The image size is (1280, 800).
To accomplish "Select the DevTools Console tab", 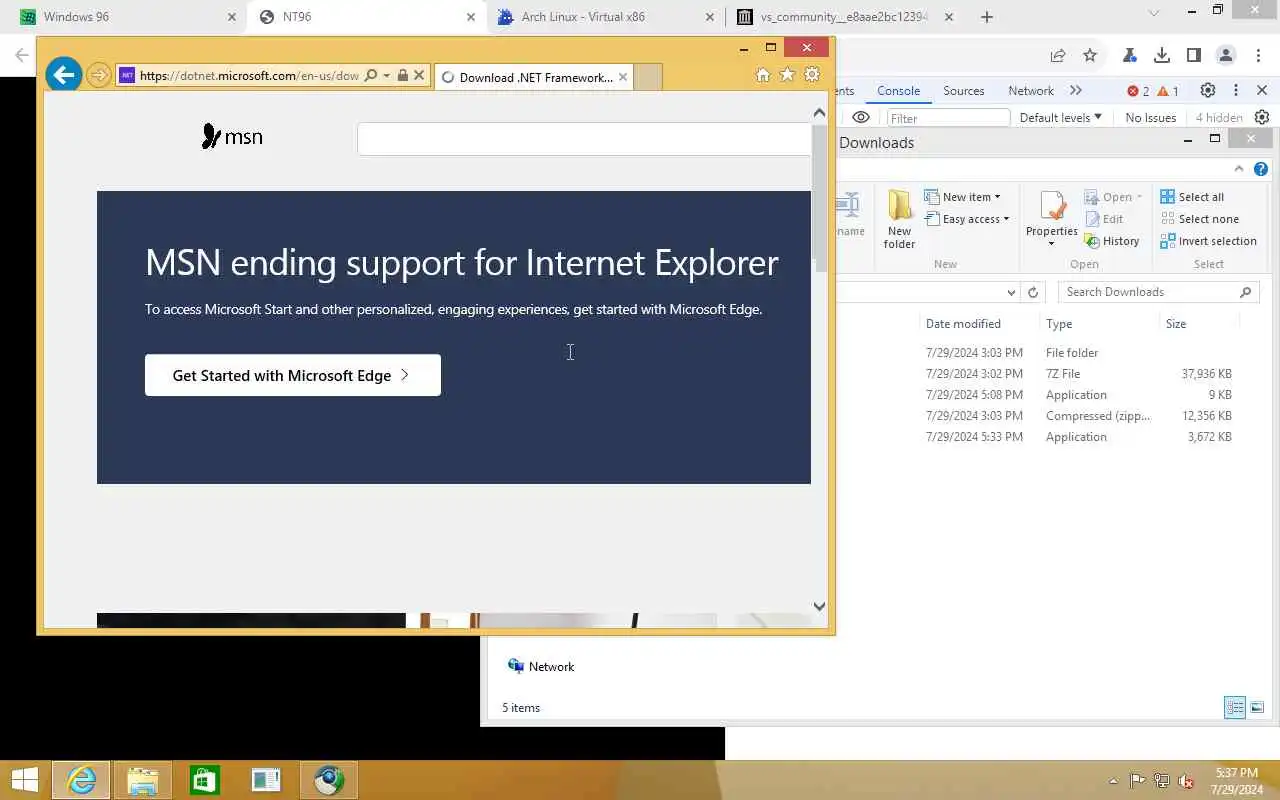I will tap(898, 91).
